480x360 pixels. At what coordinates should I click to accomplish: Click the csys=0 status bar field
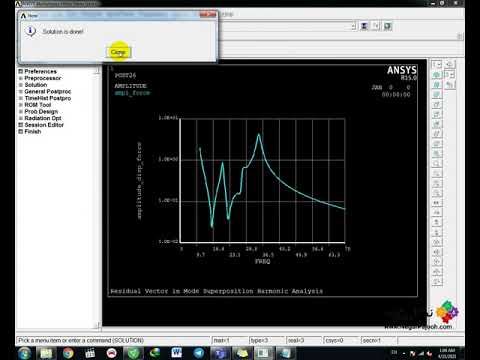pyautogui.click(x=342, y=340)
